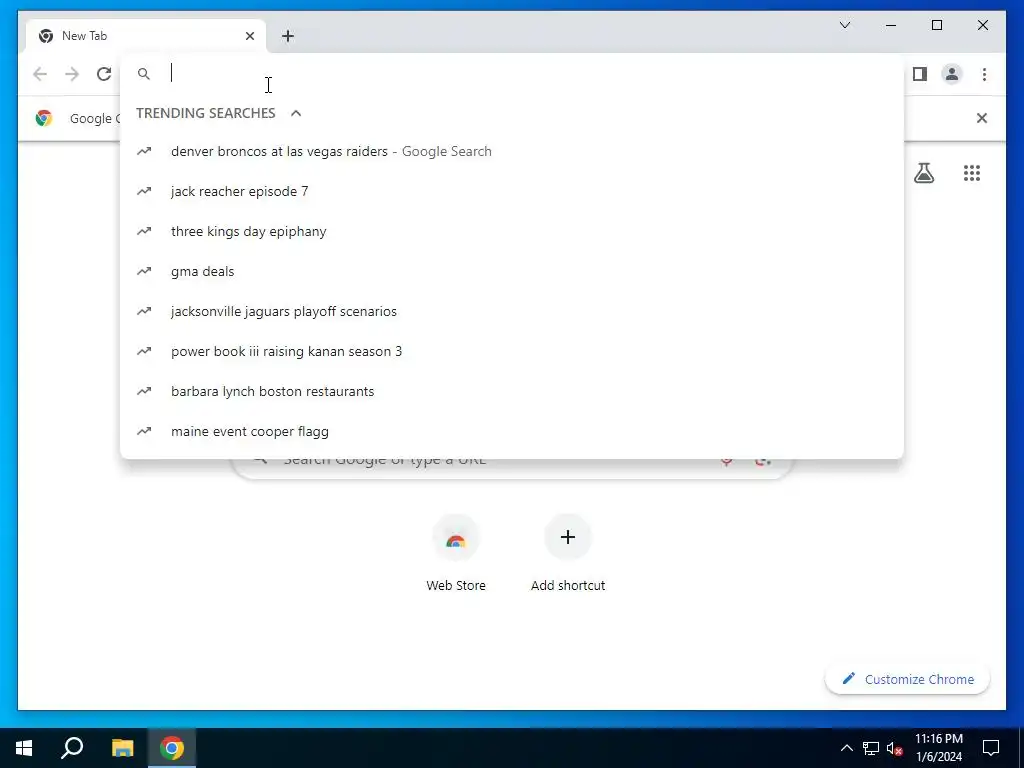The width and height of the screenshot is (1024, 768).
Task: Click the Web Store shortcut icon
Action: pyautogui.click(x=456, y=537)
